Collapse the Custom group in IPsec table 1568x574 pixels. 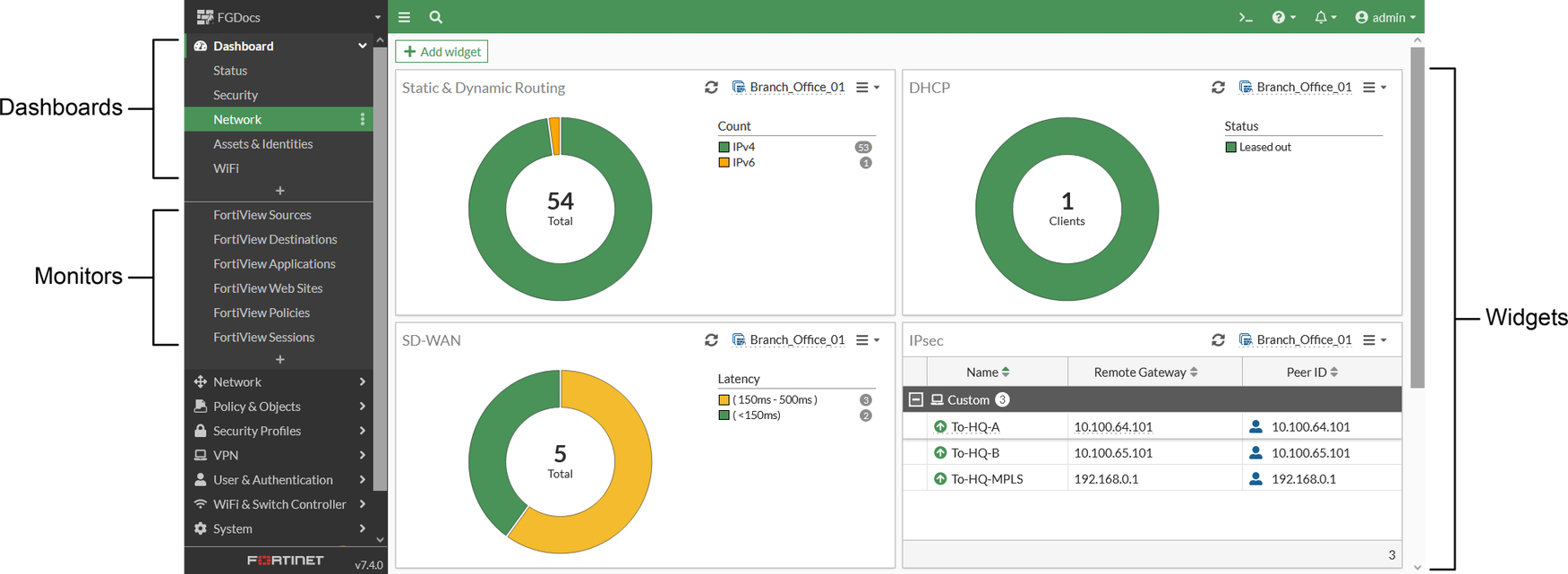915,400
